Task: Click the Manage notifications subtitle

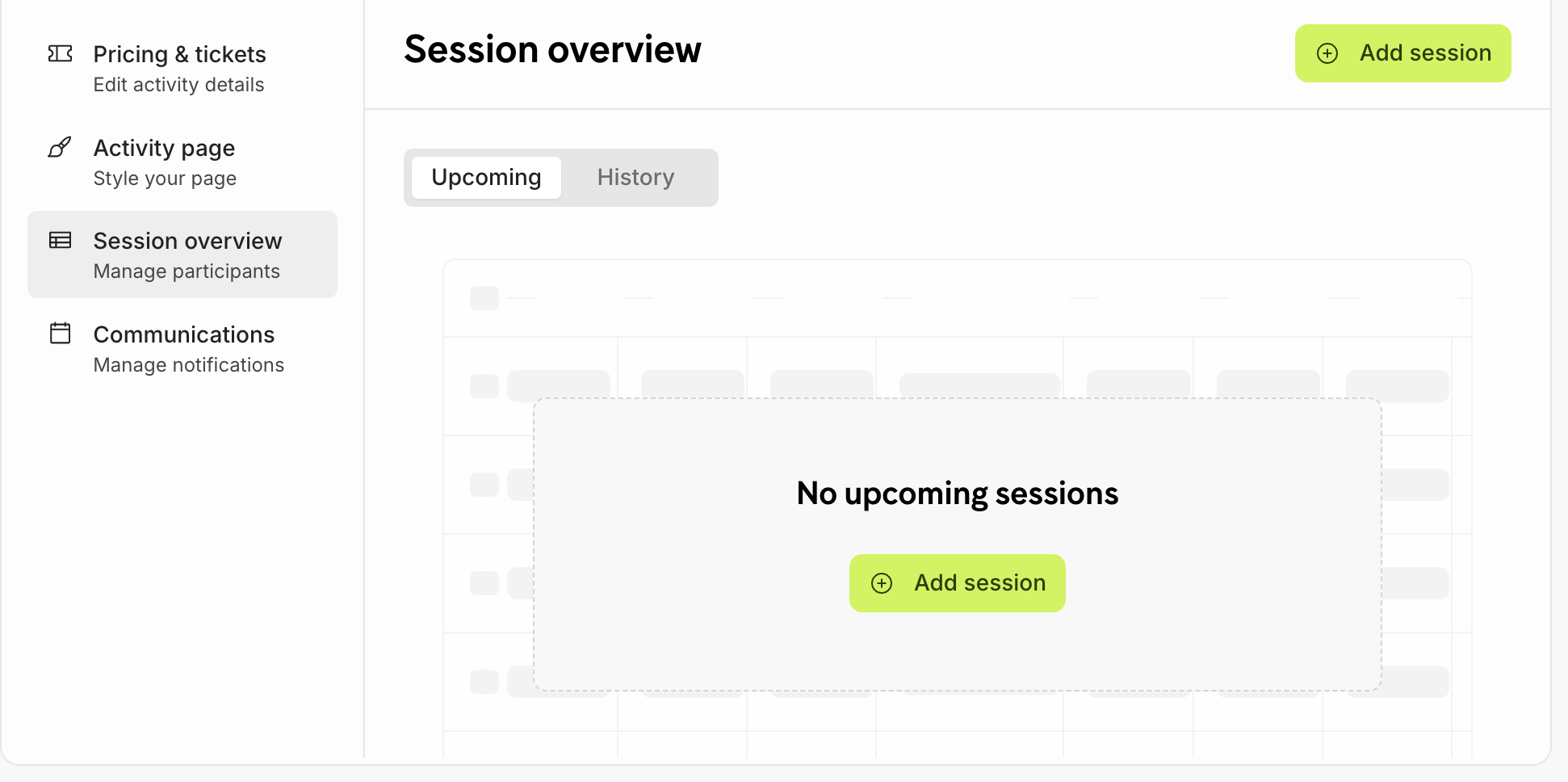Action: click(x=189, y=365)
